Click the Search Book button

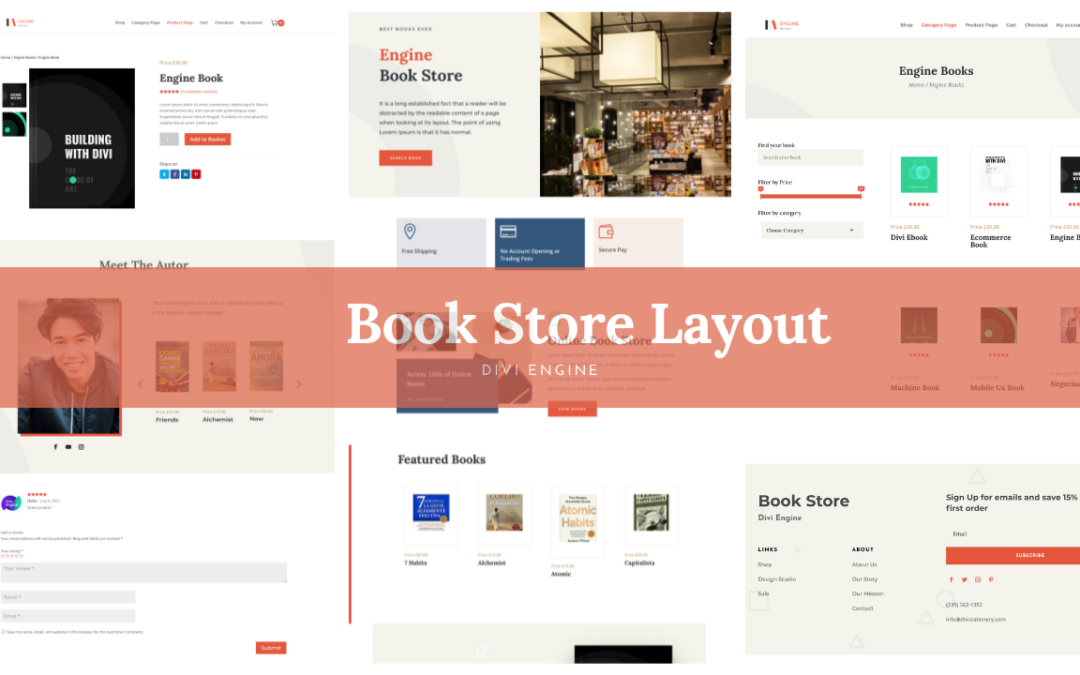point(406,158)
